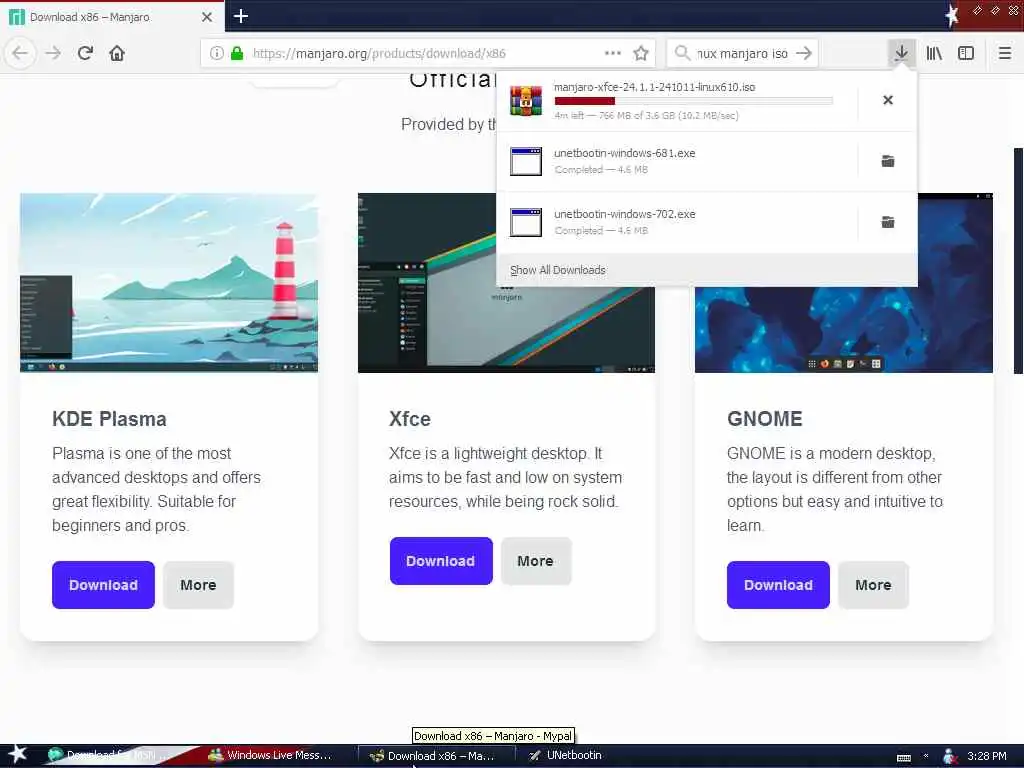This screenshot has width=1024, height=768.
Task: Click the system tray keyboard icon
Action: pyautogui.click(x=904, y=757)
